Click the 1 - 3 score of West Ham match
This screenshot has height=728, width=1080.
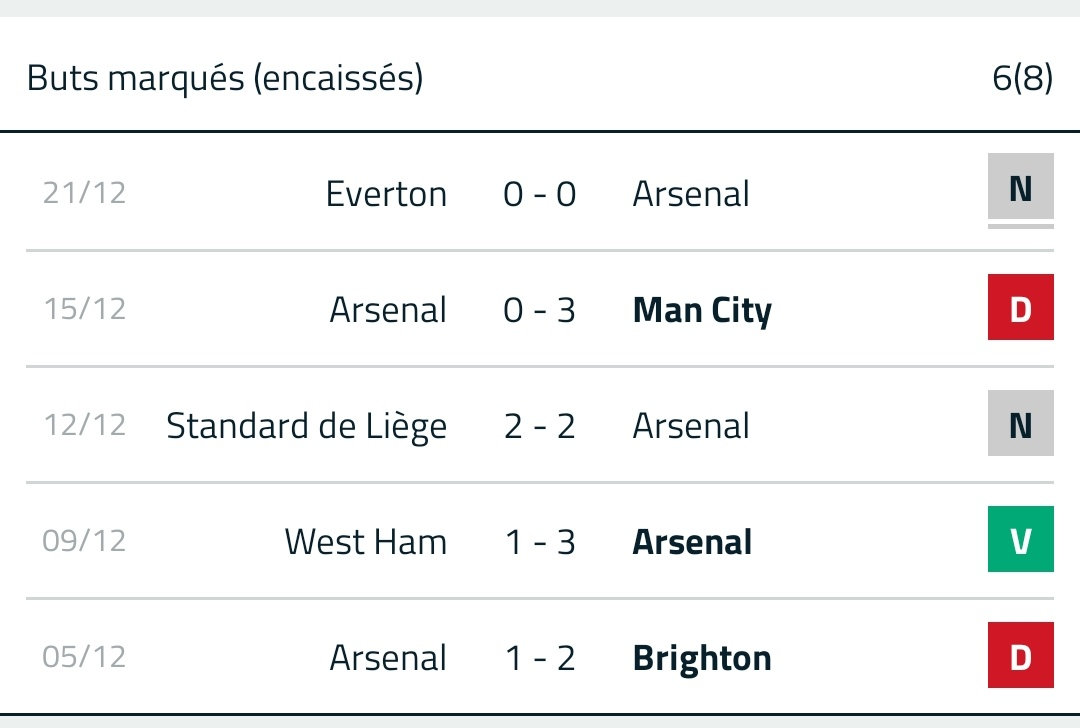point(539,542)
